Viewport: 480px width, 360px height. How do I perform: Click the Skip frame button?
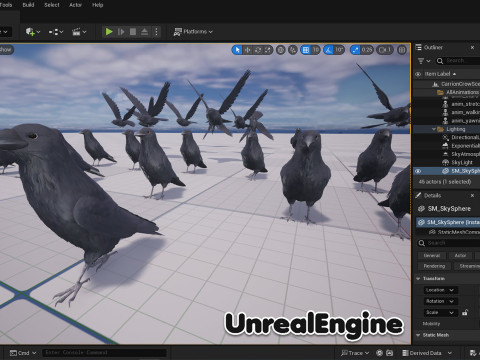coord(121,32)
